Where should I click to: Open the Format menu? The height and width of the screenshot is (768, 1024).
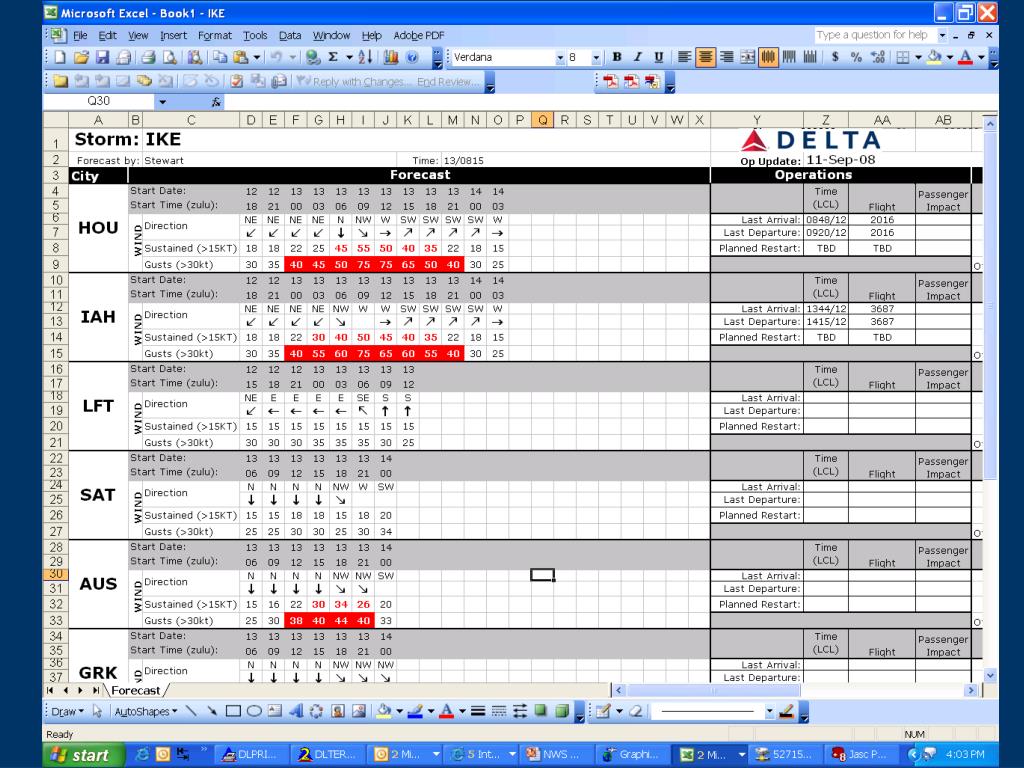pyautogui.click(x=215, y=35)
